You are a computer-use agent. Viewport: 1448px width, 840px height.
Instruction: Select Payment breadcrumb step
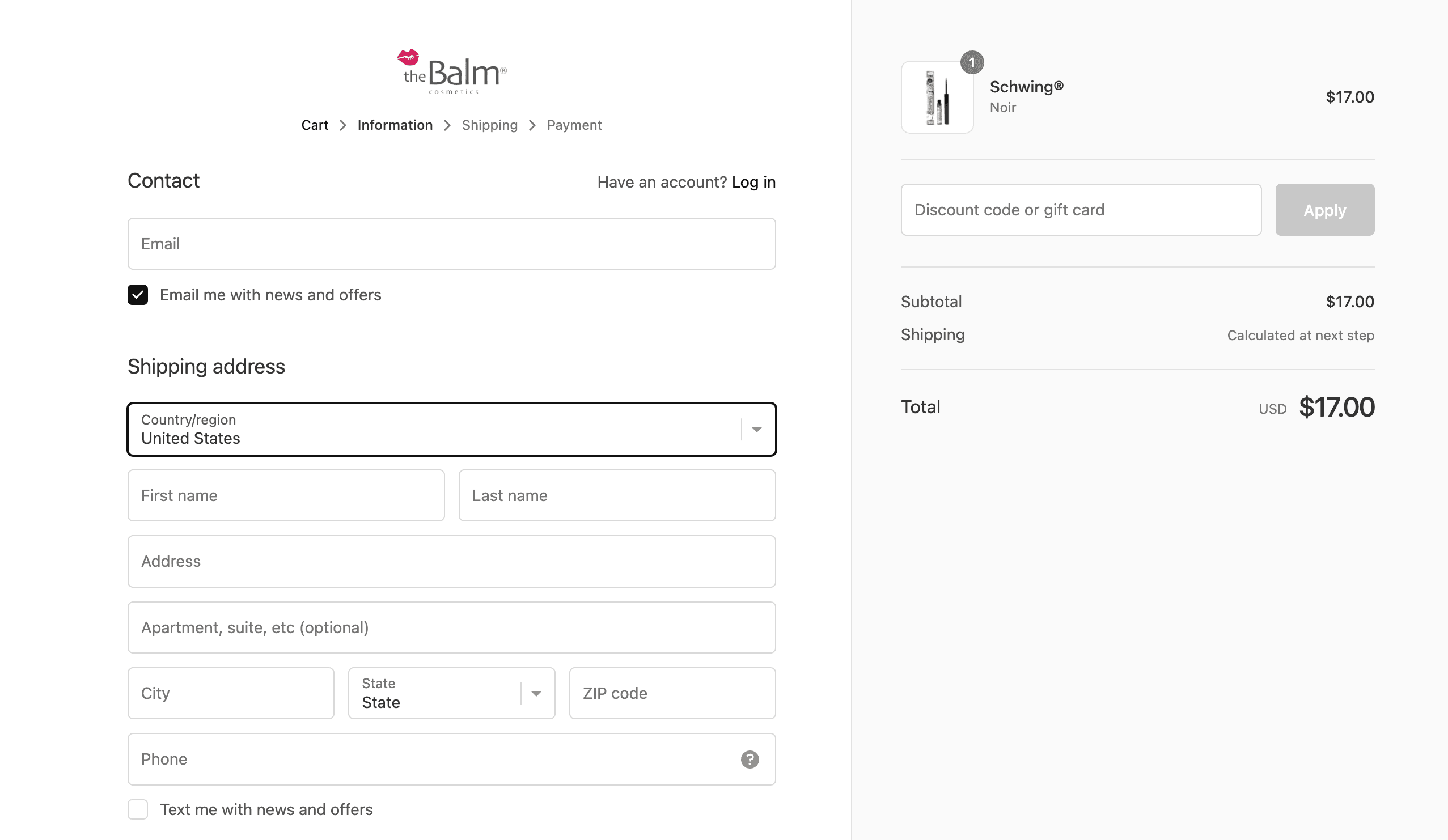[x=574, y=125]
